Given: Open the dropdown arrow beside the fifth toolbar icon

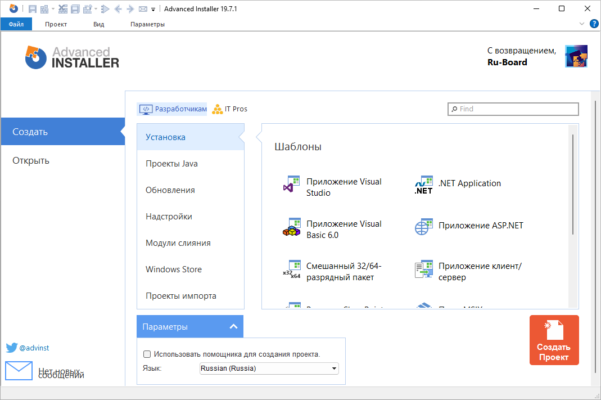Looking at the screenshot, I should [x=95, y=9].
